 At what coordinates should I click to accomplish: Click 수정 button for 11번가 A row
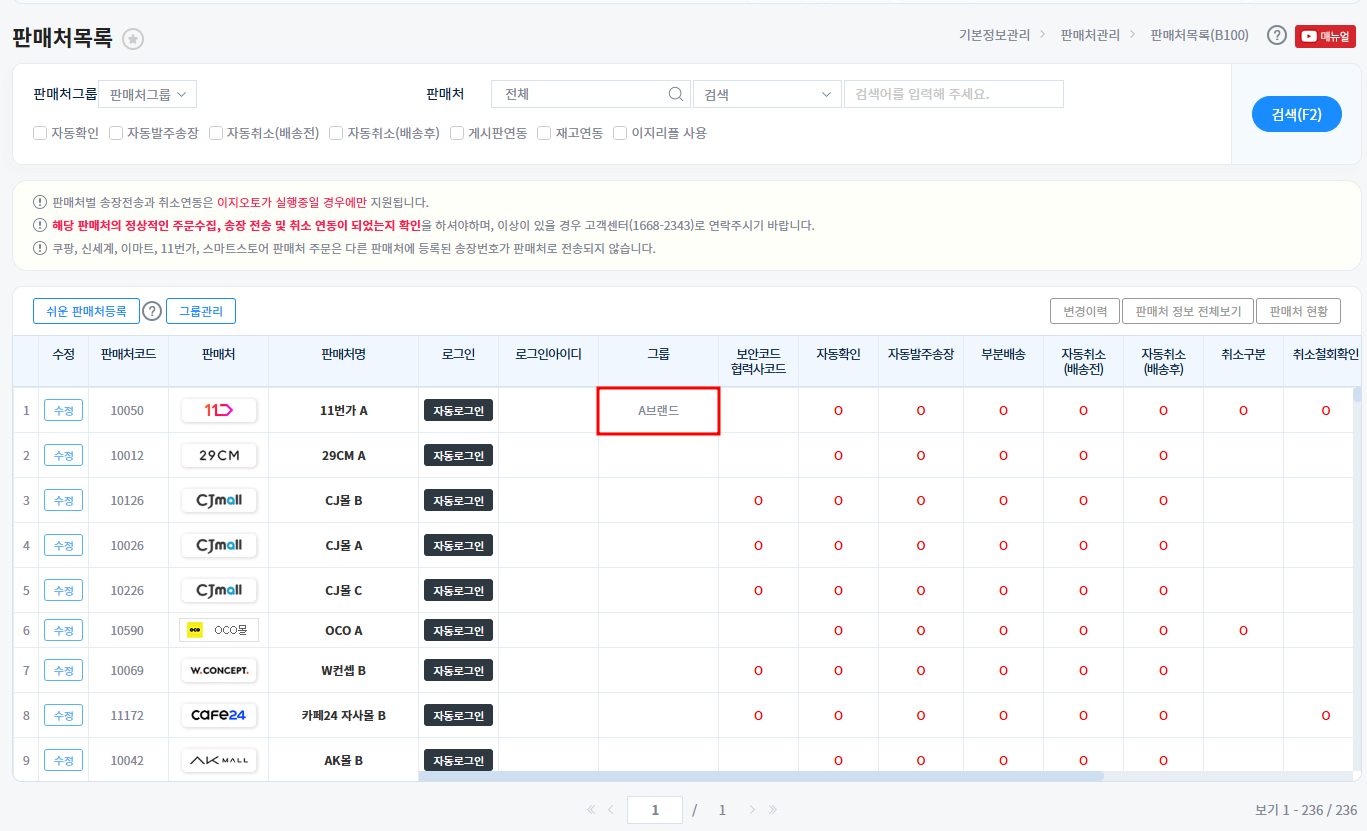[x=63, y=410]
